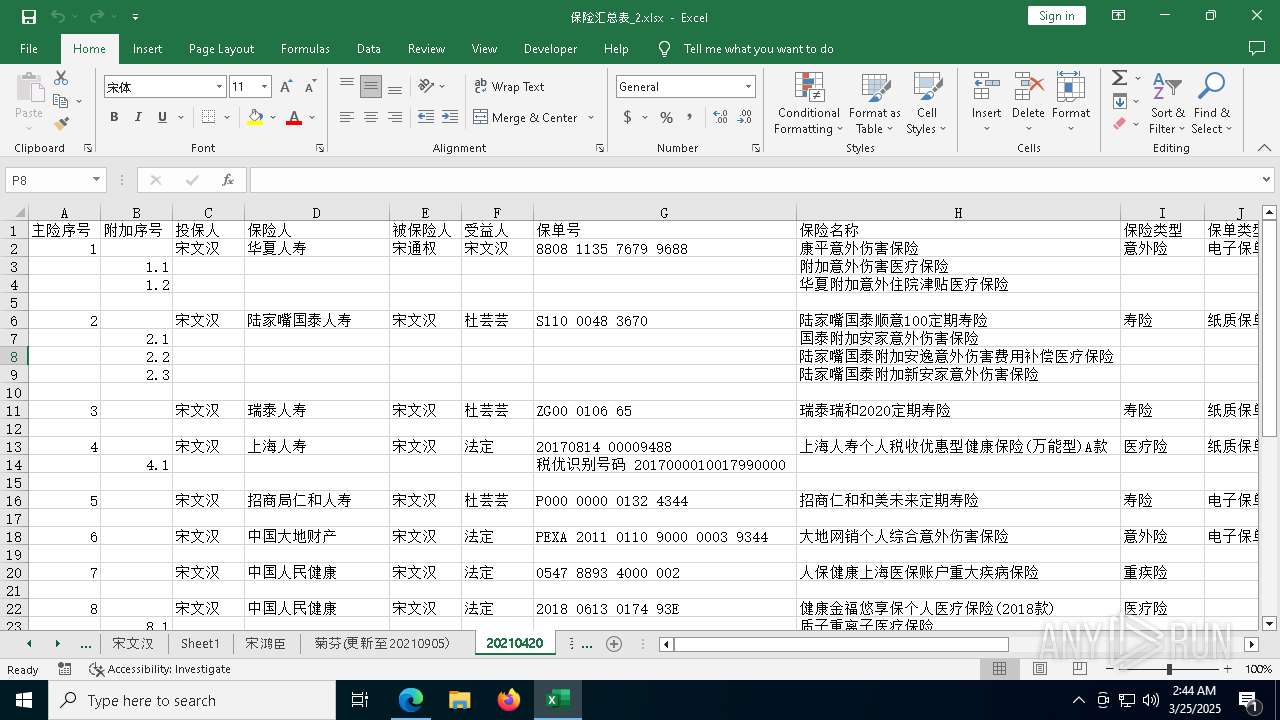Click Page Break Preview view icon
Screen dimensions: 1280x720
1079,669
